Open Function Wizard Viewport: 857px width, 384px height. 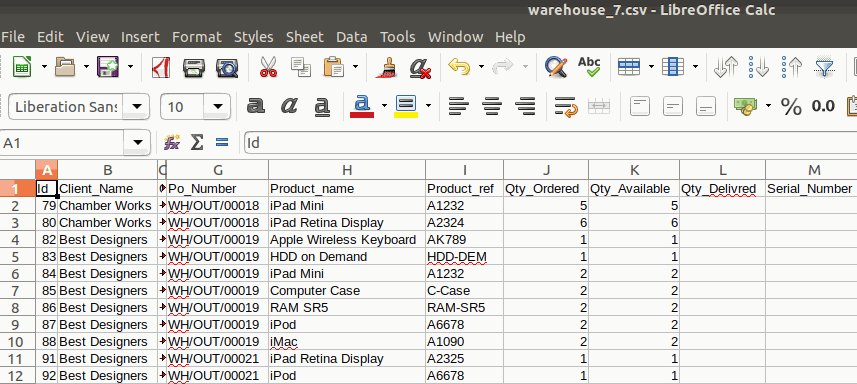172,143
